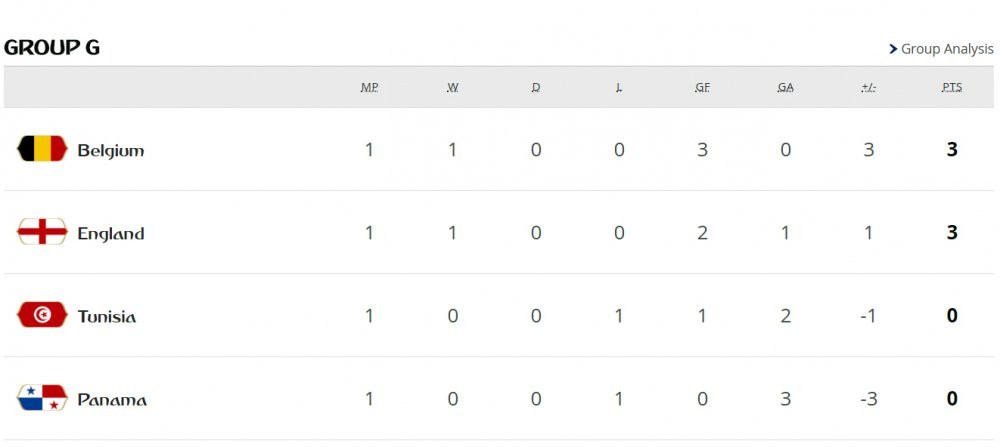The image size is (1000, 447).
Task: Click the D column header
Action: [x=536, y=87]
